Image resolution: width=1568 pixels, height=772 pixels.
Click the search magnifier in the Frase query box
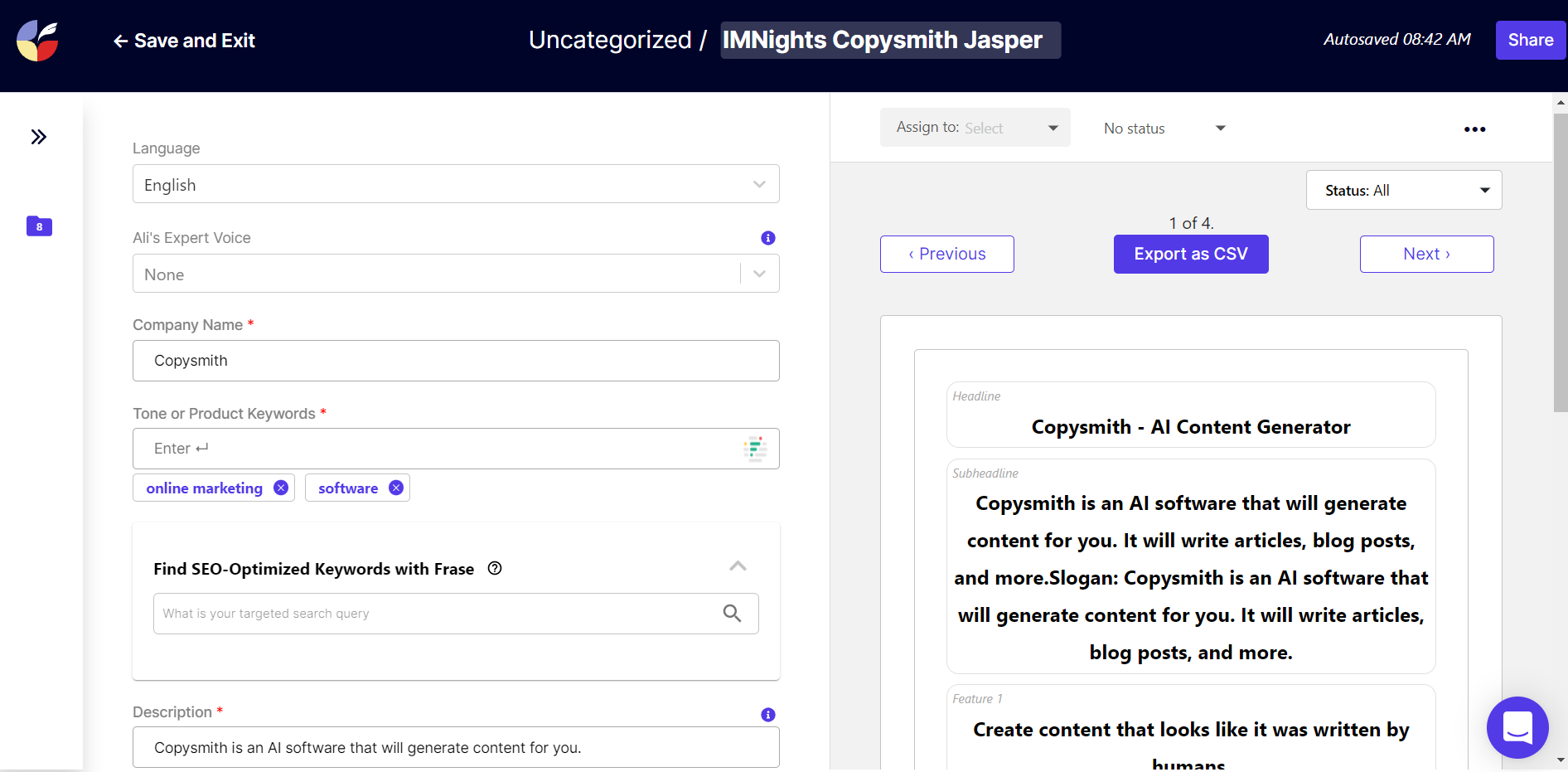(732, 613)
